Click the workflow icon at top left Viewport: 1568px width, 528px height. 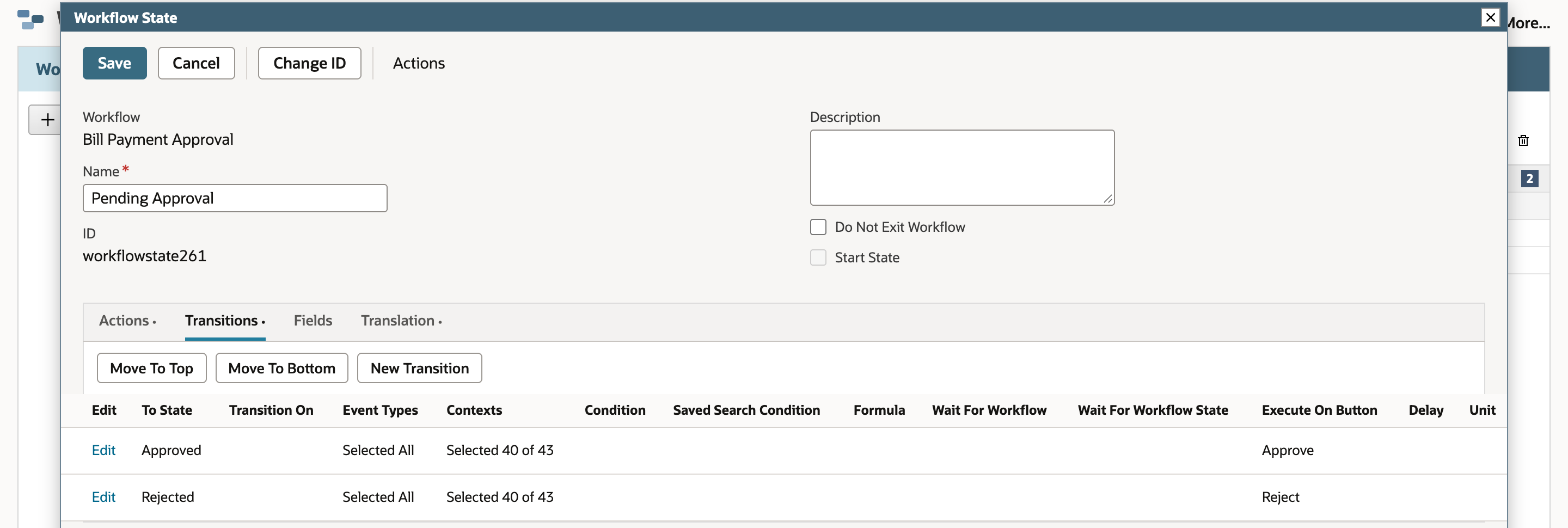click(x=30, y=20)
